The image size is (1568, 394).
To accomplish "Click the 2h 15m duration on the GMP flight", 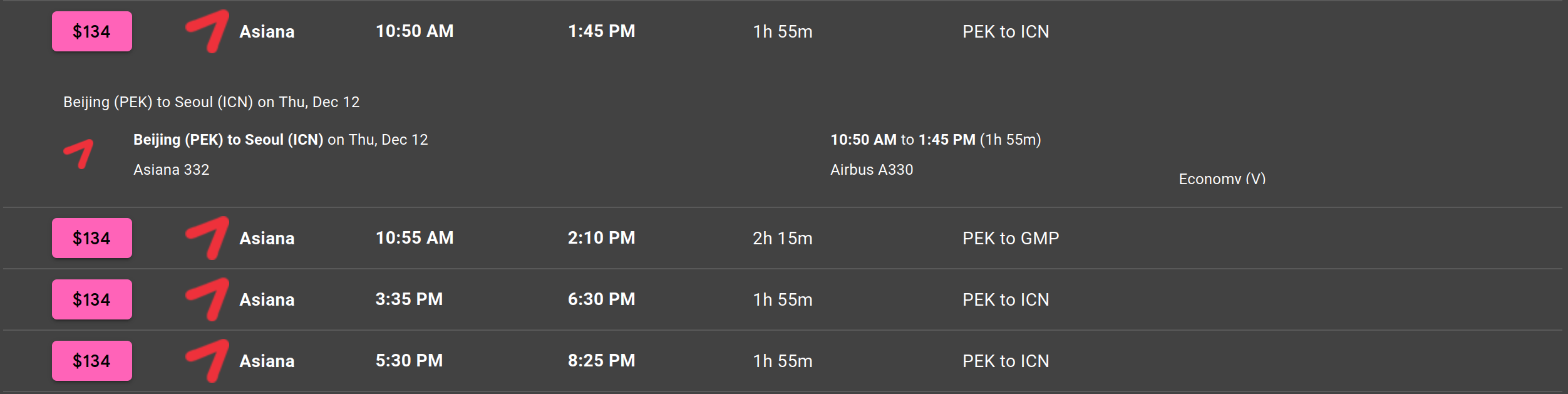I will 782,238.
